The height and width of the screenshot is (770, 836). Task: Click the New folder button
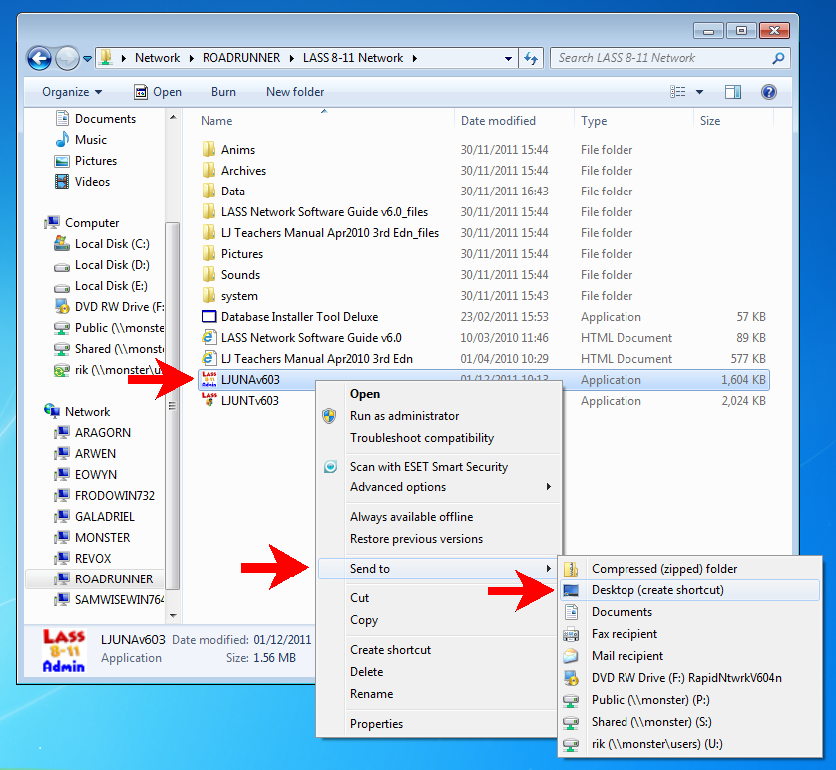point(295,92)
